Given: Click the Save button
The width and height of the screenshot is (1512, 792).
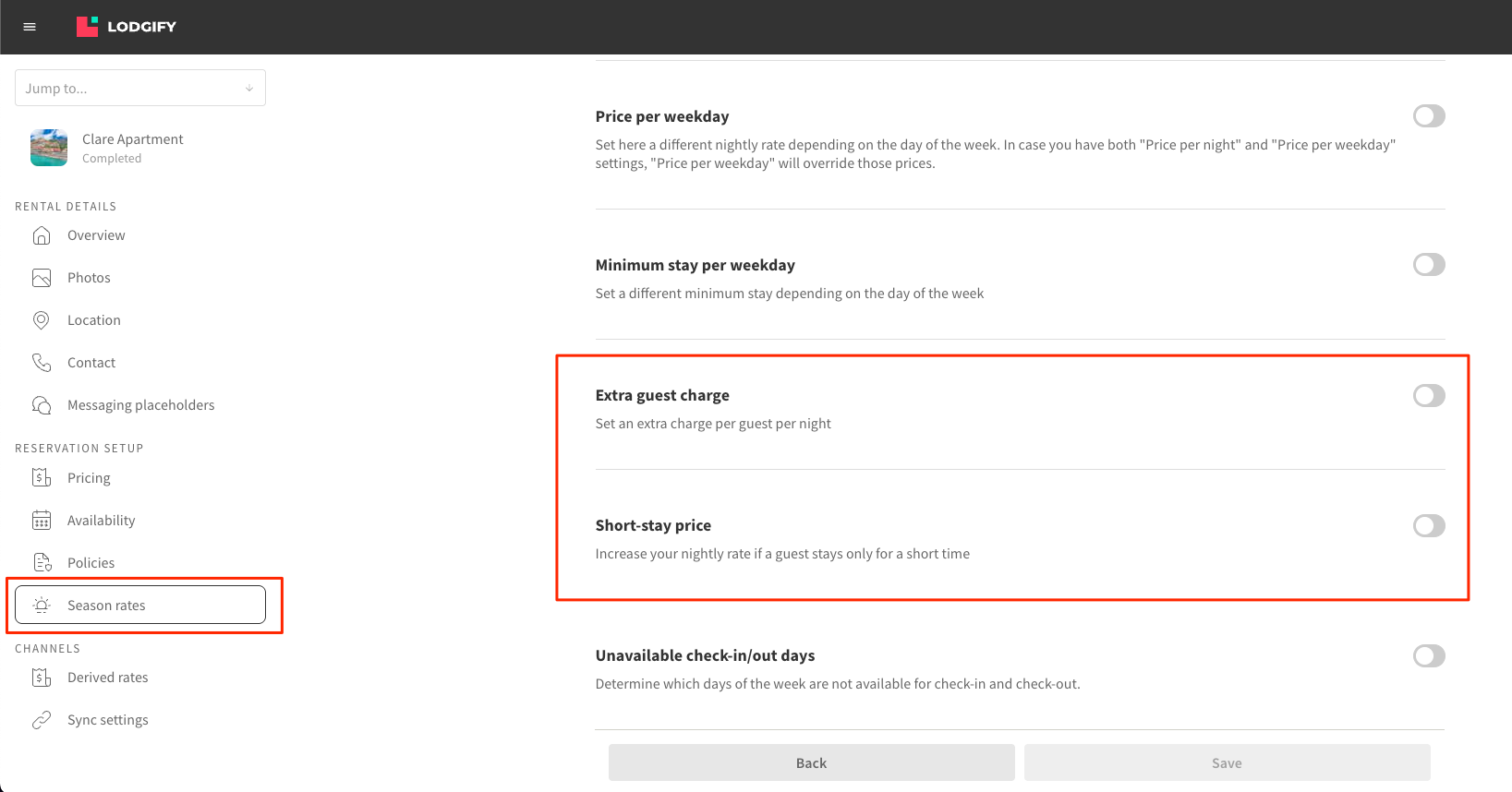Looking at the screenshot, I should (x=1227, y=763).
